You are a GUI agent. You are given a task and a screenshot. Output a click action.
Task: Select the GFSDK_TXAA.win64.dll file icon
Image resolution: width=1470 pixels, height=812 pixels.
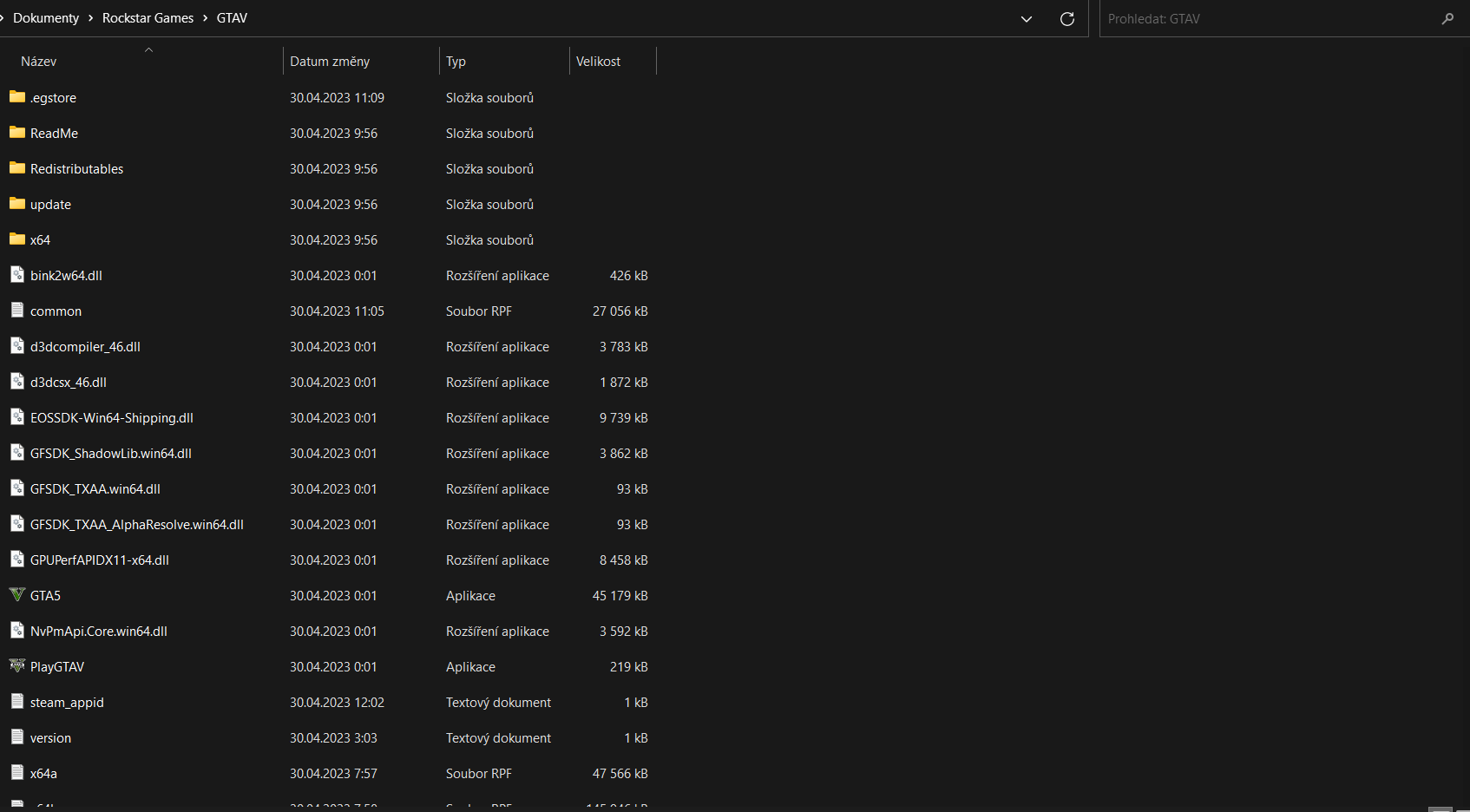(17, 488)
